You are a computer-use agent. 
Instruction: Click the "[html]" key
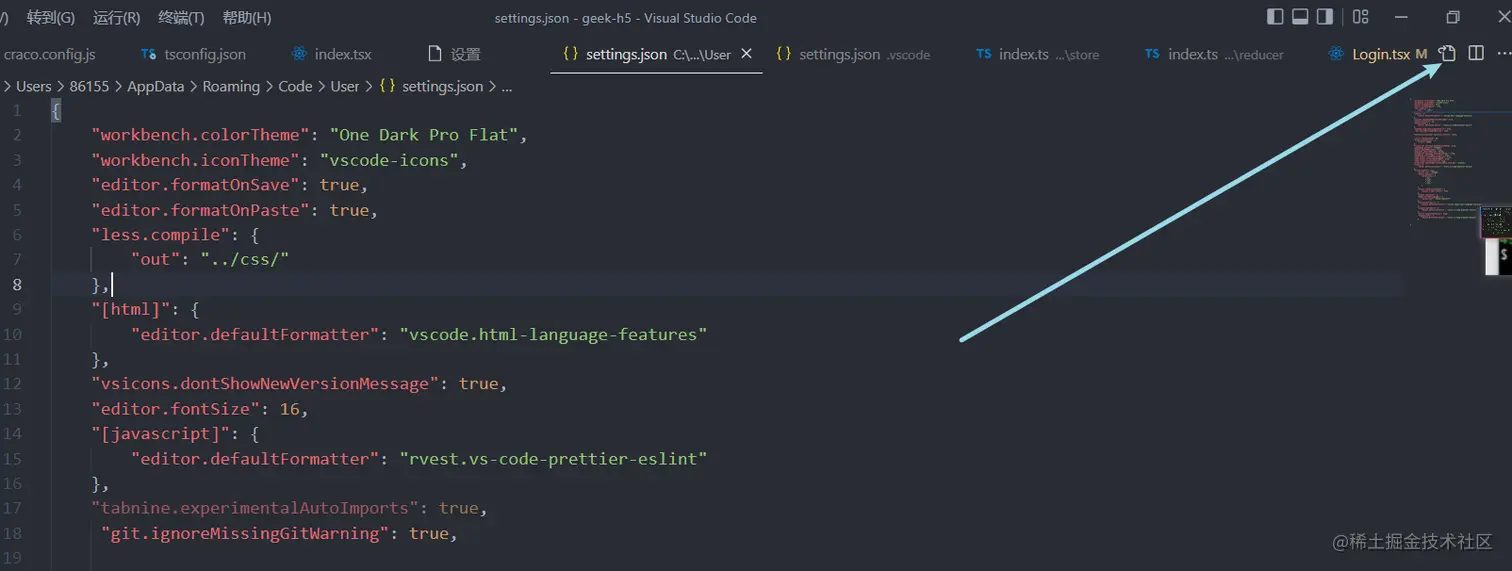[x=130, y=309]
